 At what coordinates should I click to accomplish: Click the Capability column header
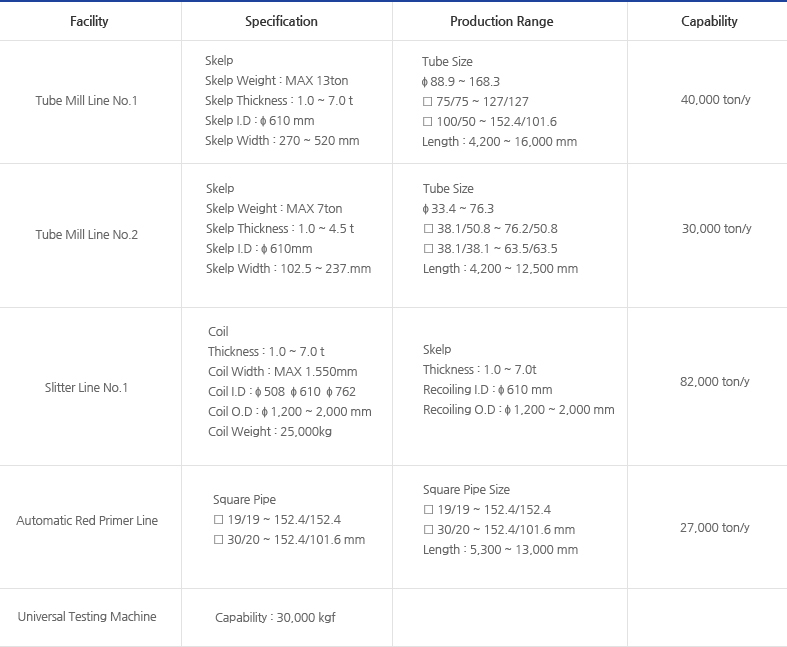click(709, 21)
